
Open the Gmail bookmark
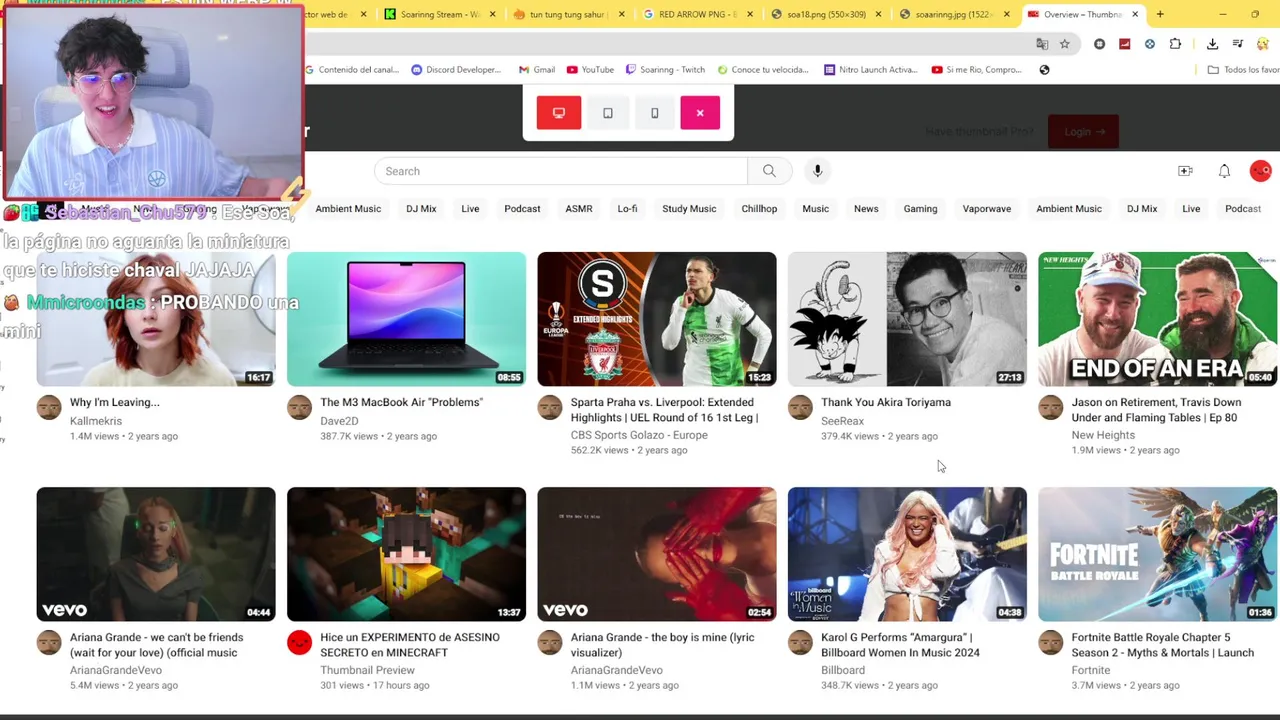(537, 70)
